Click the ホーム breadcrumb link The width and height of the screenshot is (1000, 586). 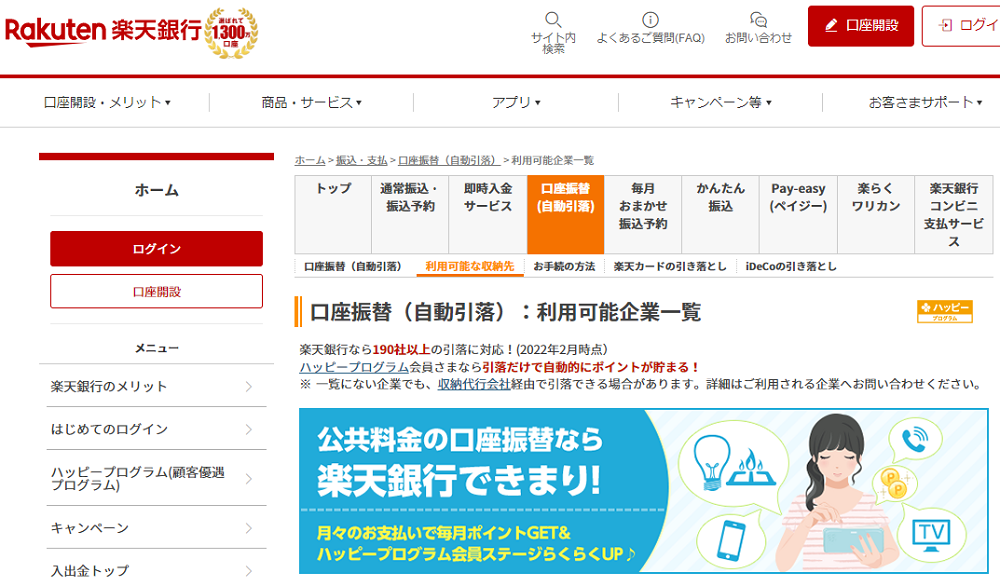point(310,160)
